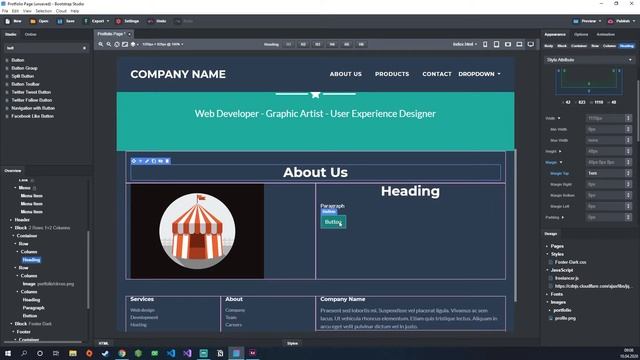Switch to the phone portrait viewport icon
Image resolution: width=640 pixels, height=360 pixels.
point(485,44)
